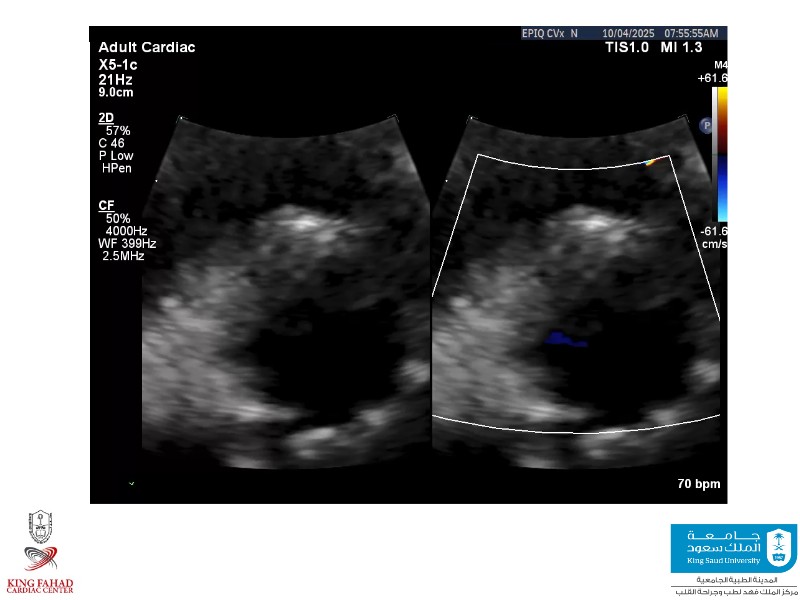Click the King Saud University logo
The height and width of the screenshot is (600, 800).
pyautogui.click(x=733, y=548)
